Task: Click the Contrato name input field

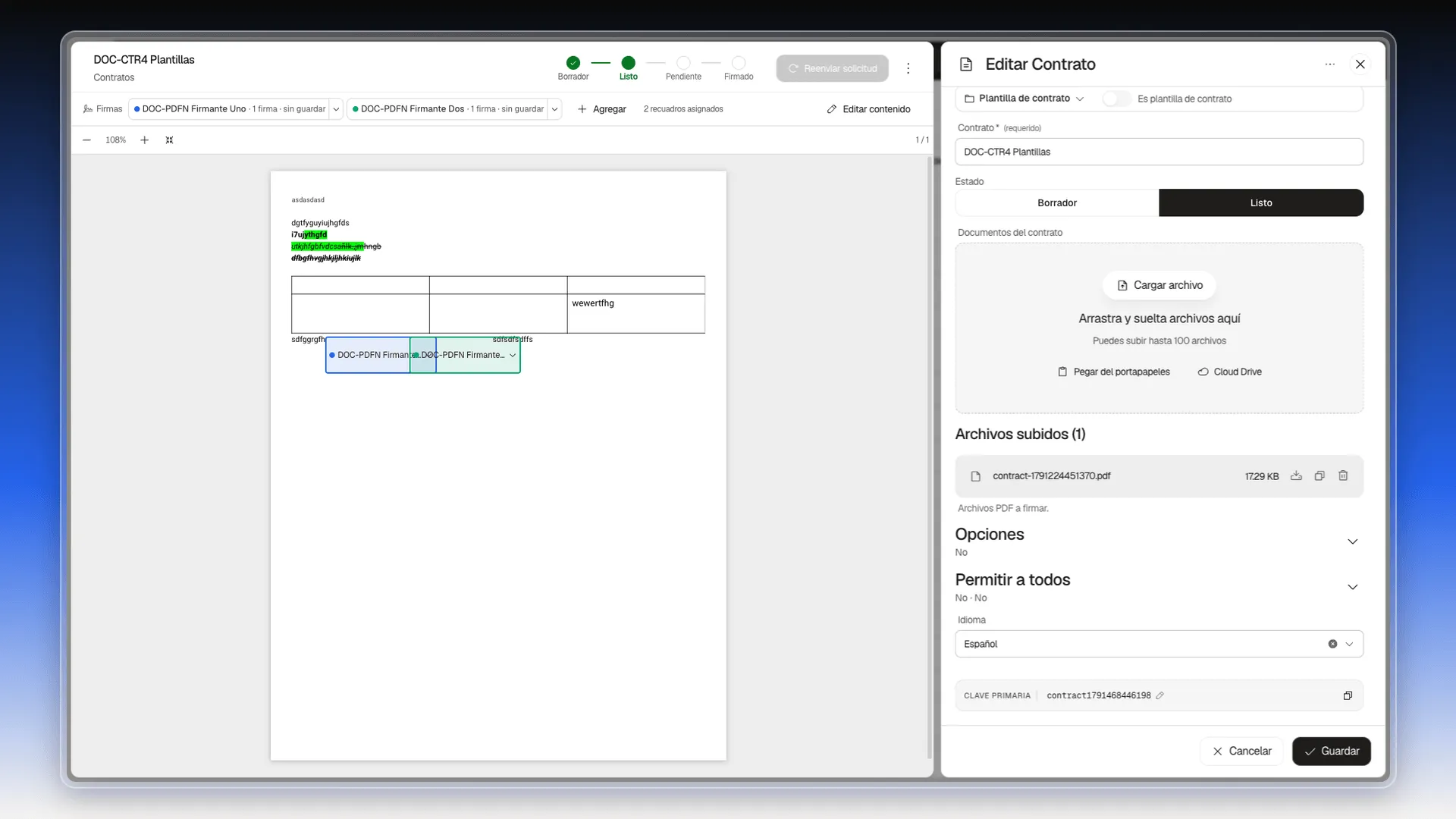Action: click(x=1159, y=152)
